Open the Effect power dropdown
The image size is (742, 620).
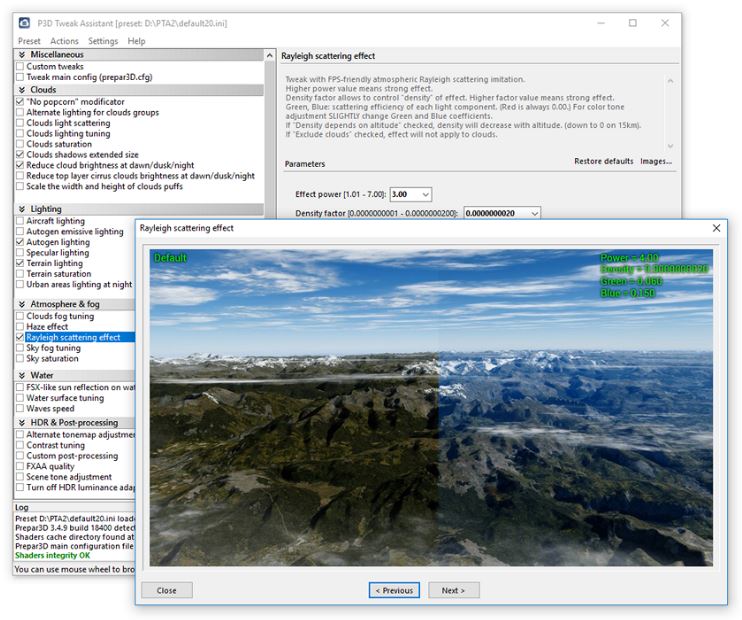425,195
